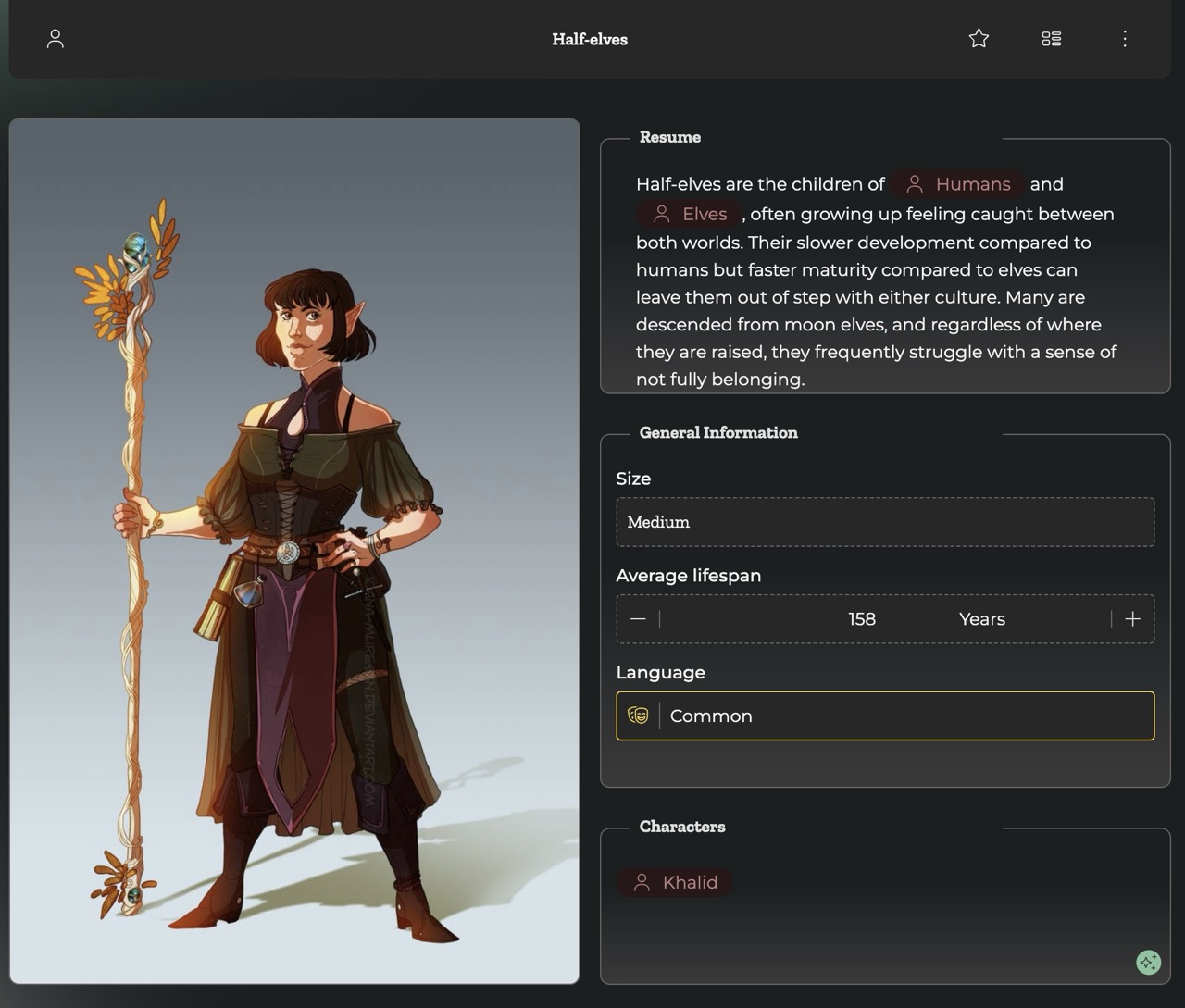The width and height of the screenshot is (1185, 1008).
Task: Mark Half-elves as favorite with star icon
Action: (x=979, y=39)
